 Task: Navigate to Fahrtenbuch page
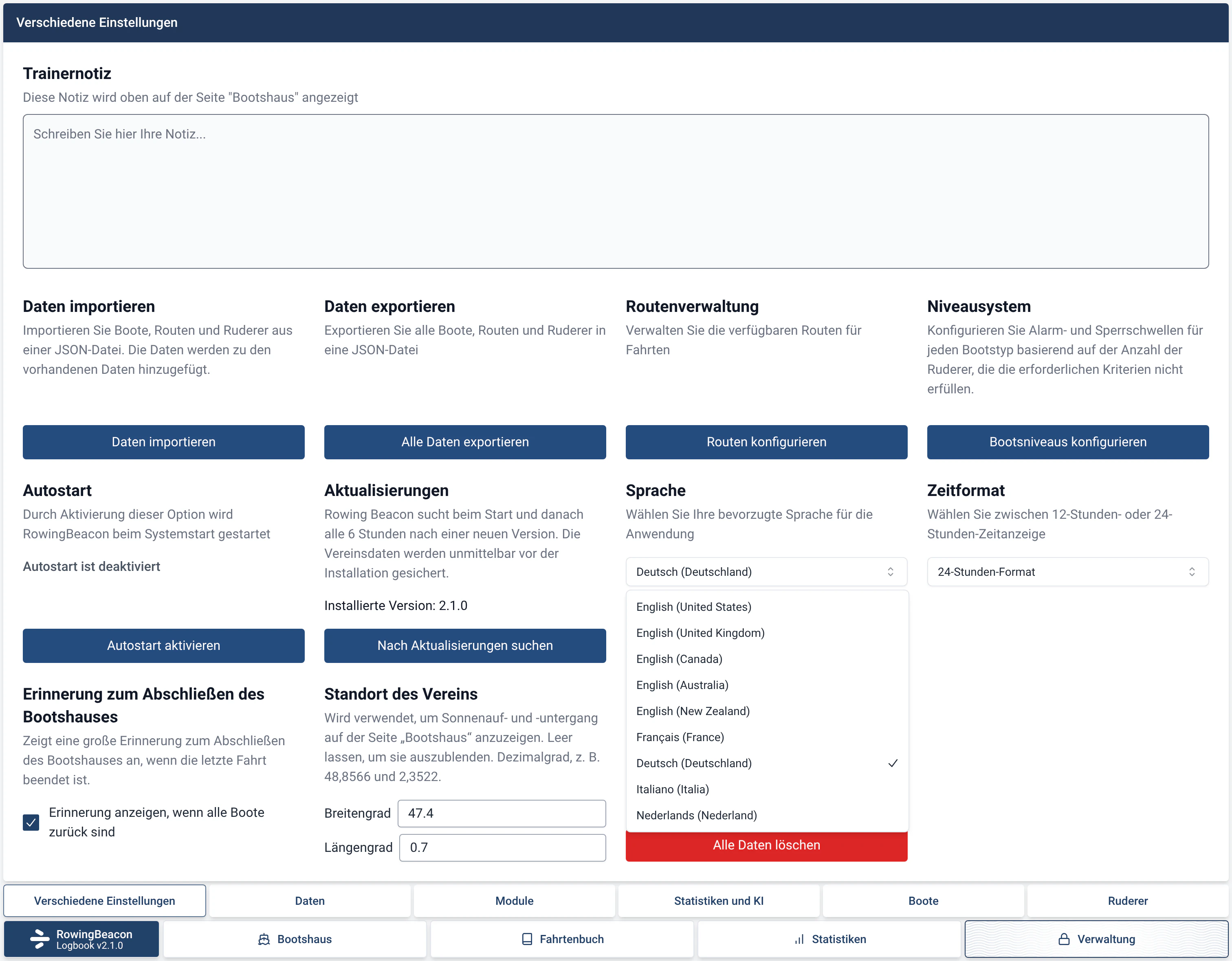coord(562,939)
